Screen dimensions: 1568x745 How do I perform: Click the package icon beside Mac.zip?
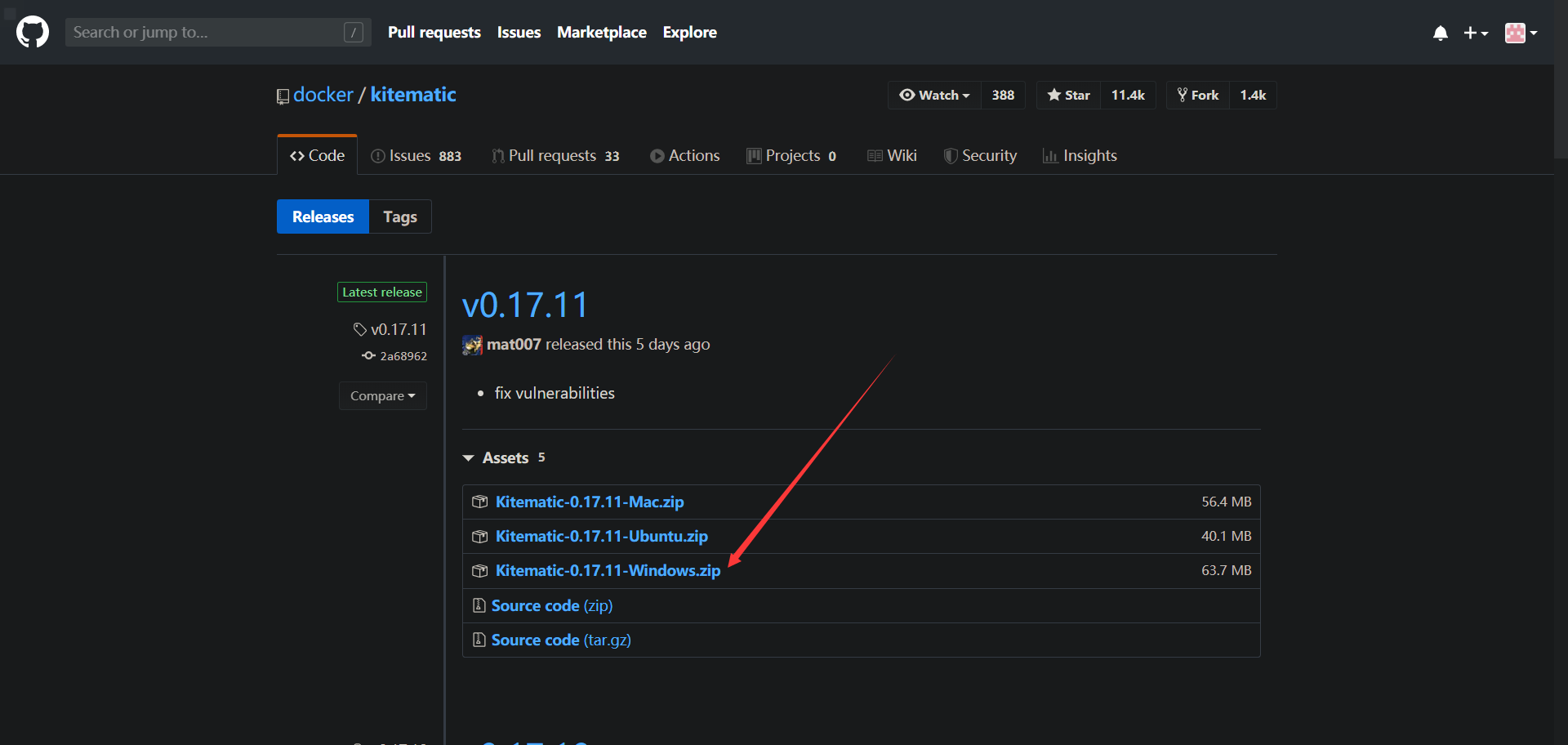point(480,502)
